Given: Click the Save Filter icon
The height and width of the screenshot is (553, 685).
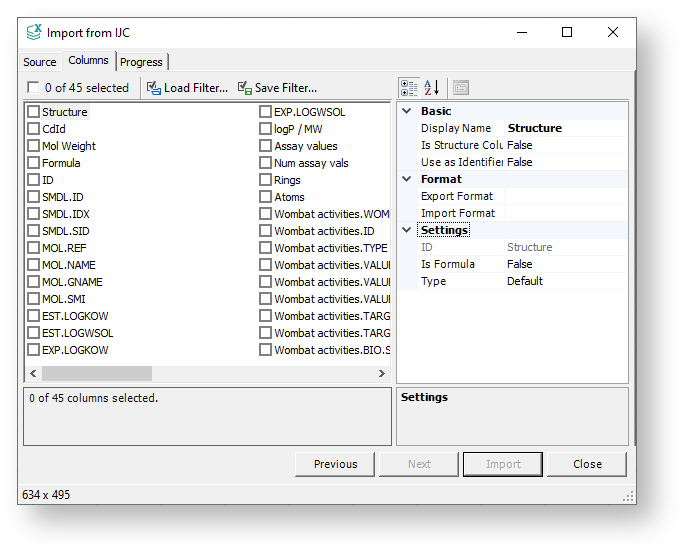Looking at the screenshot, I should 245,88.
